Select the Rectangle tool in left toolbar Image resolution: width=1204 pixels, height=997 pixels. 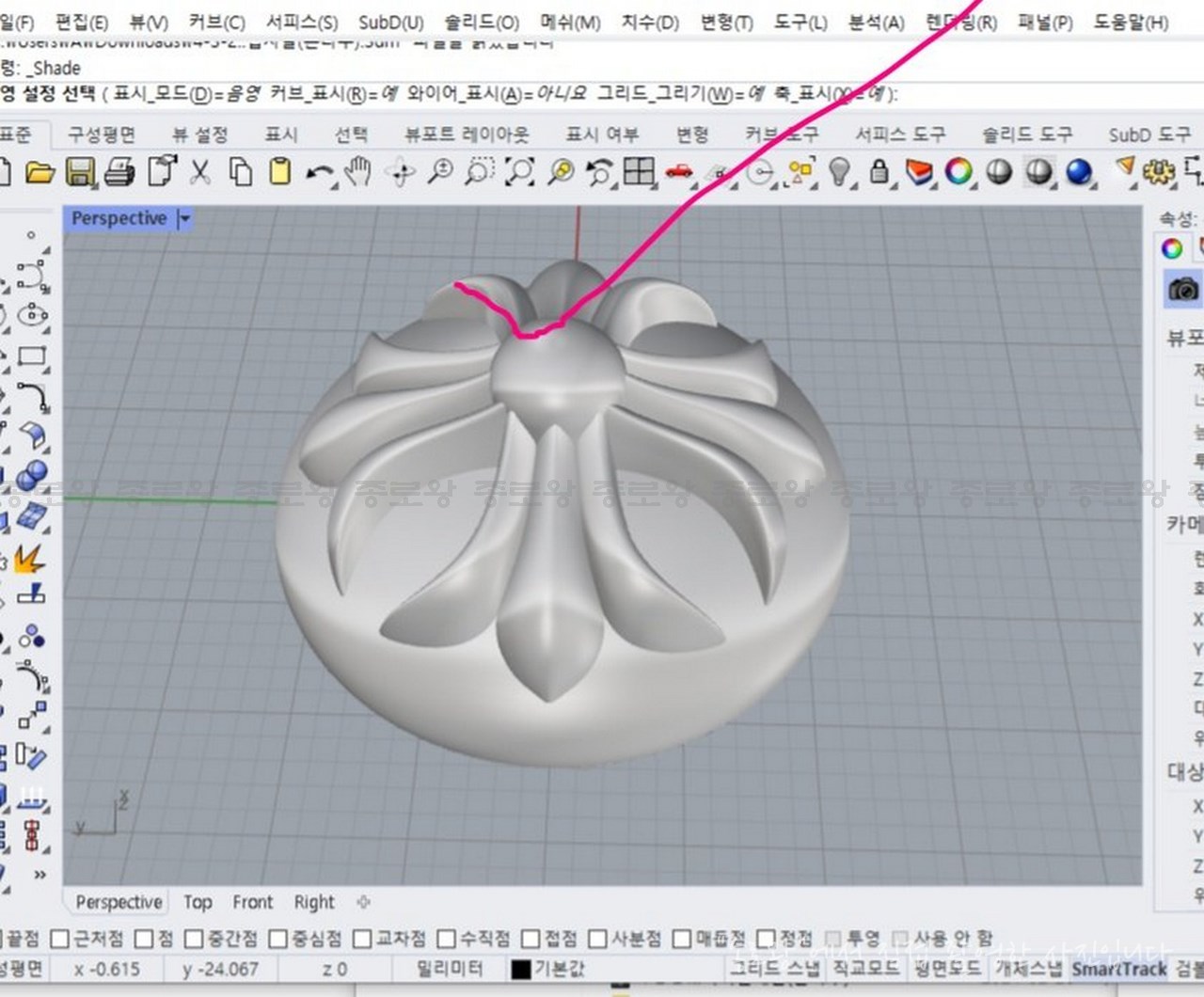click(33, 356)
